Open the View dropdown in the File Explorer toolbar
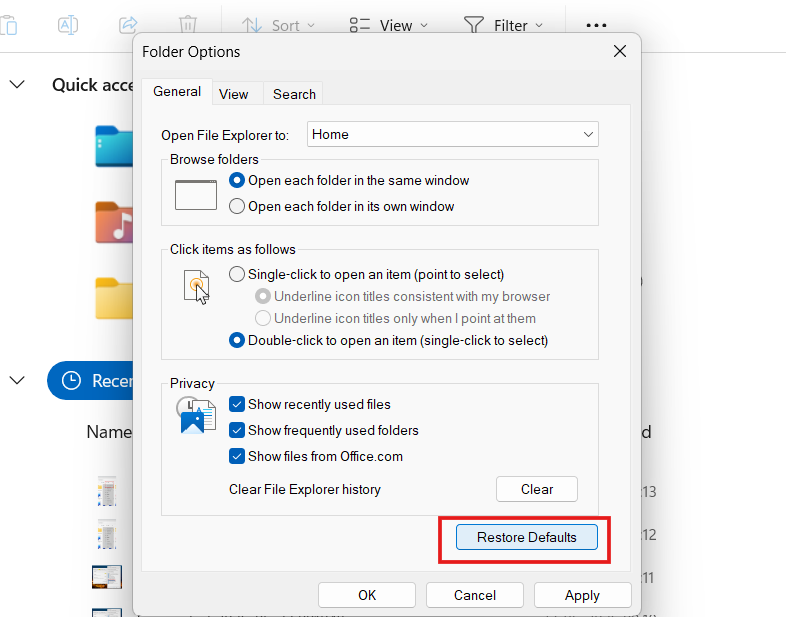The image size is (786, 617). click(x=388, y=25)
